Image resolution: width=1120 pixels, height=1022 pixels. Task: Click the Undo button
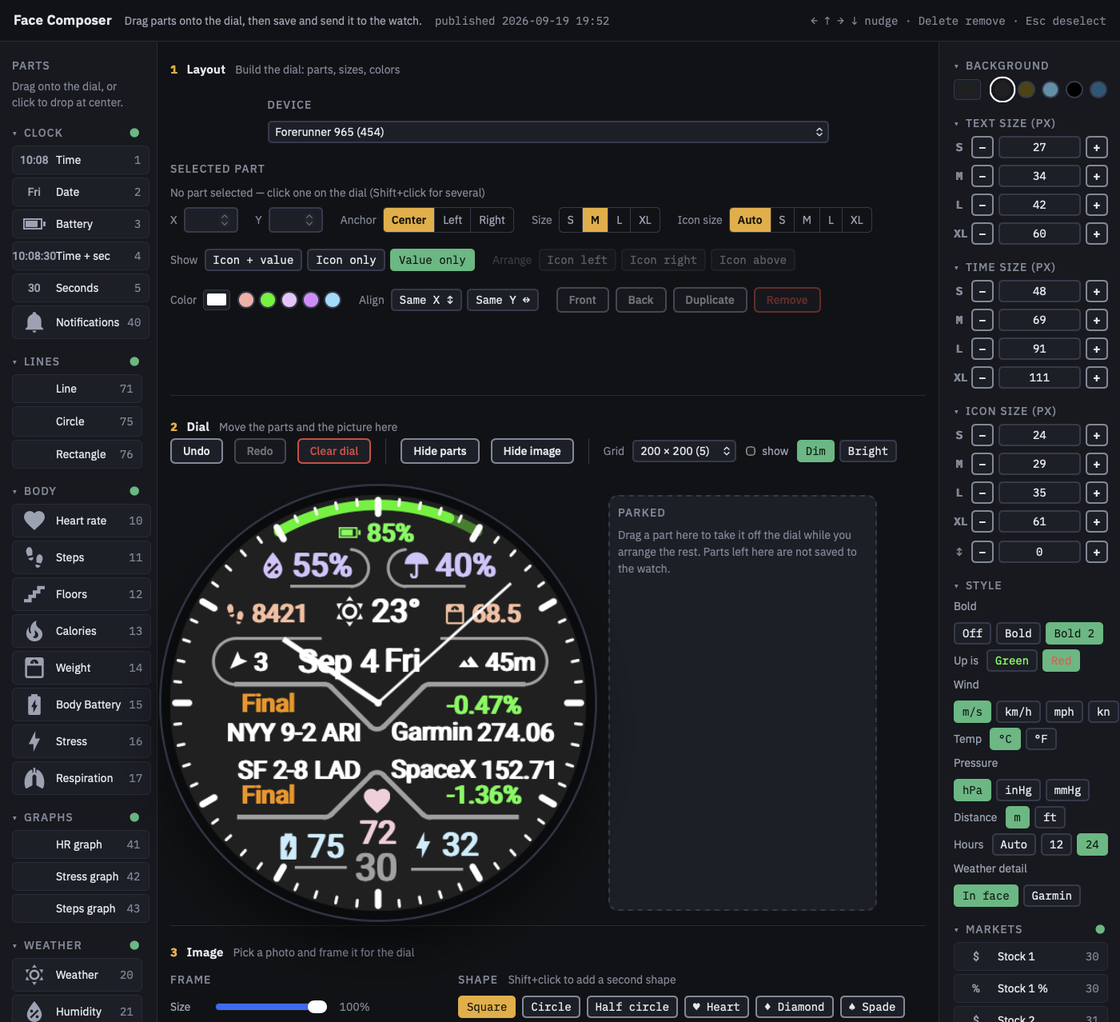click(x=196, y=451)
